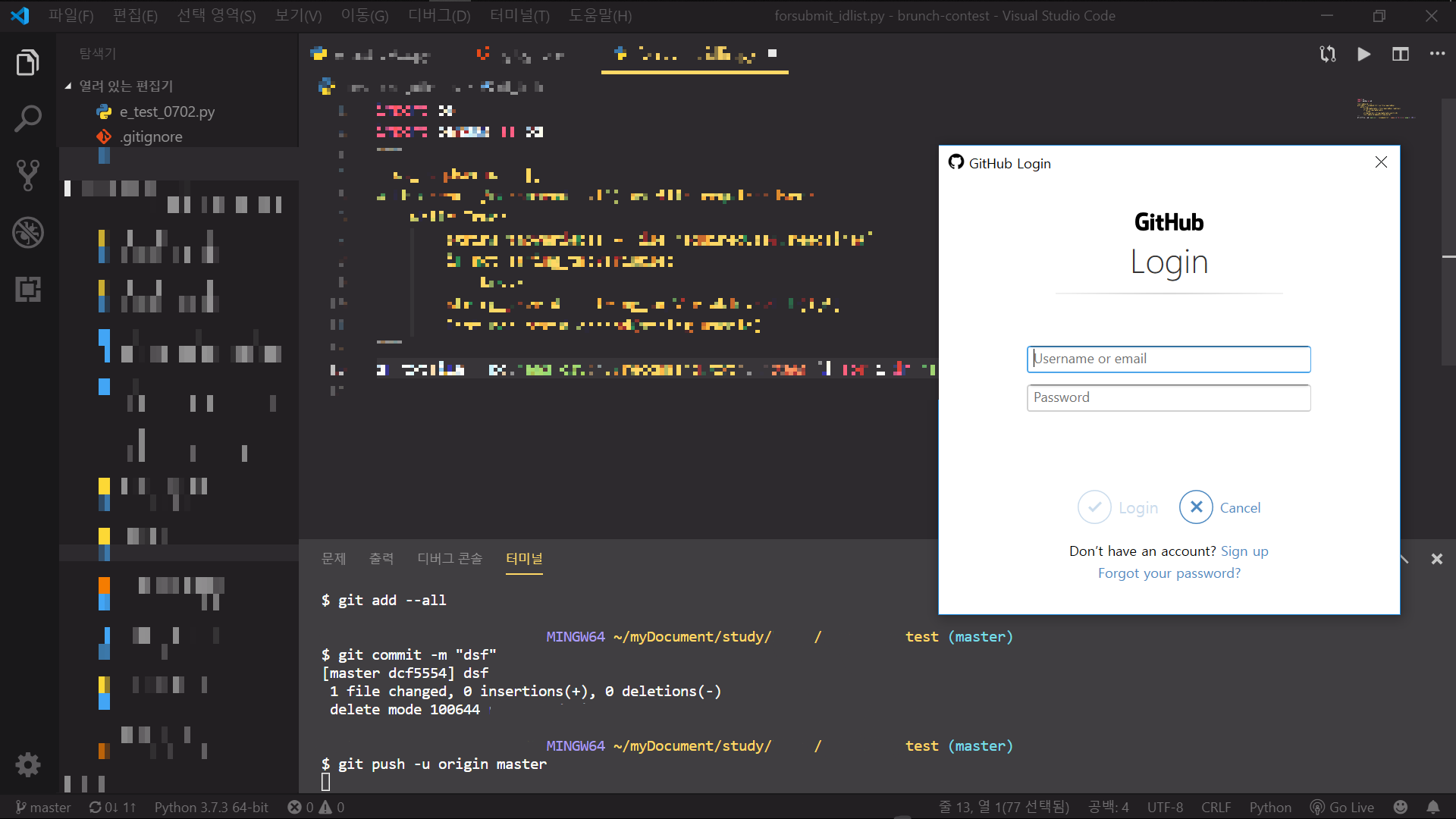Run the Python file with play icon
The width and height of the screenshot is (1456, 819).
pos(1363,54)
